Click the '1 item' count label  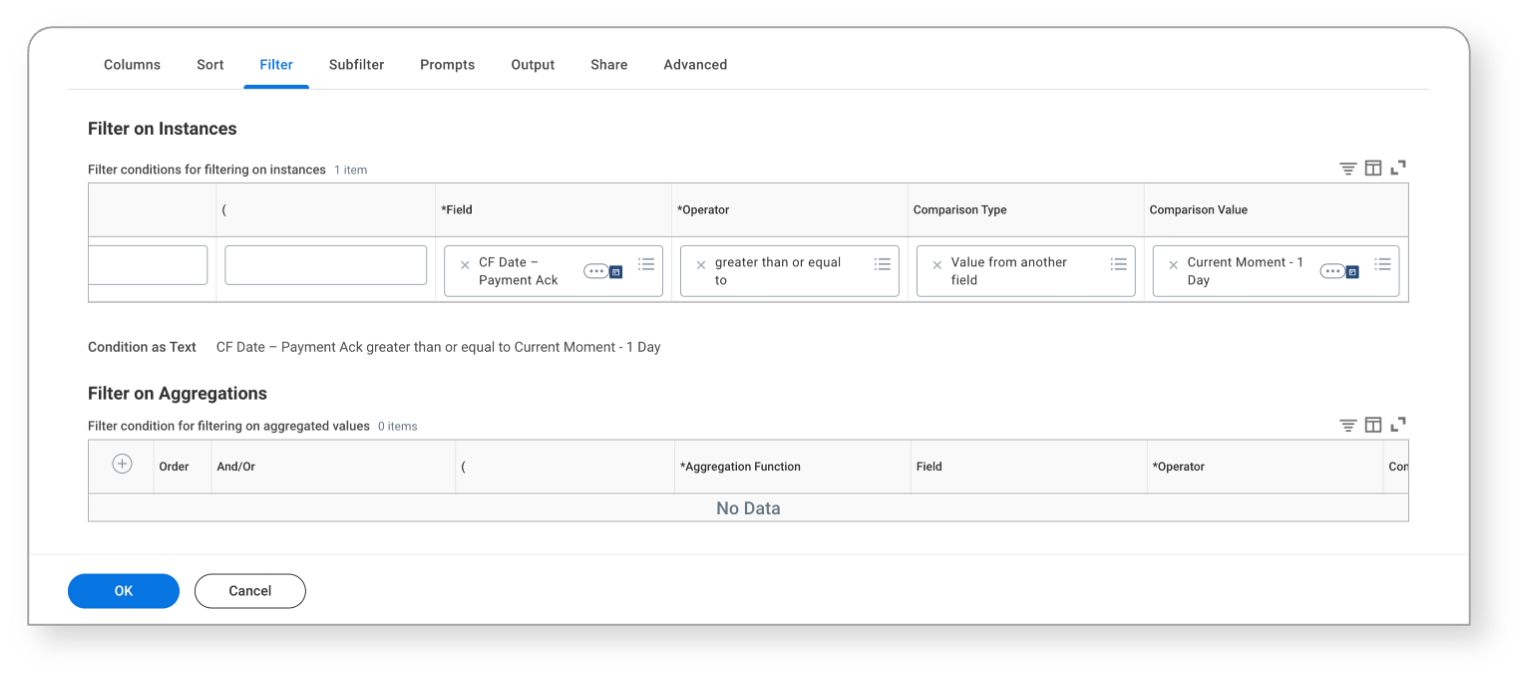tap(351, 170)
